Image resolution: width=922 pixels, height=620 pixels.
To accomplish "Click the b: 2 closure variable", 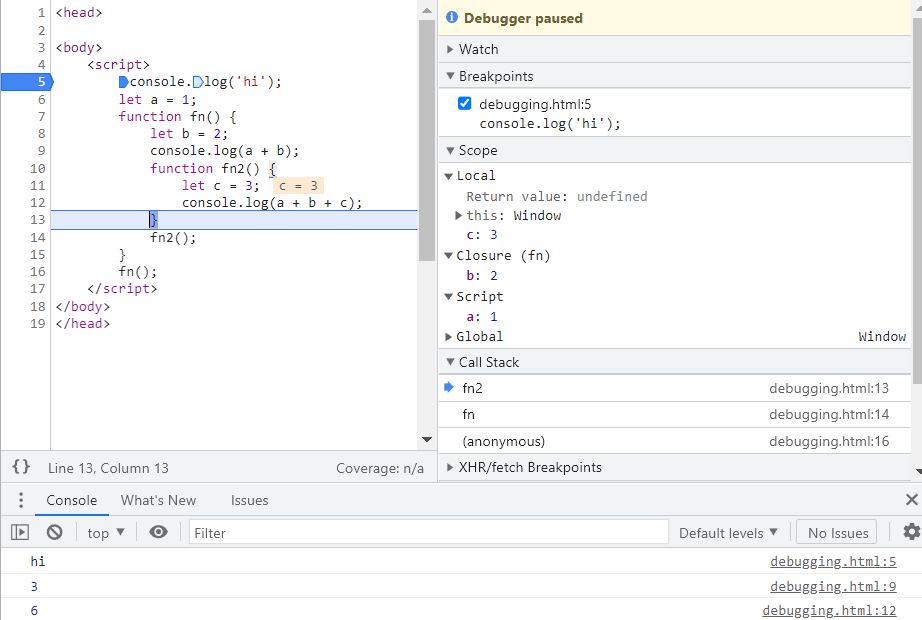I will 482,275.
